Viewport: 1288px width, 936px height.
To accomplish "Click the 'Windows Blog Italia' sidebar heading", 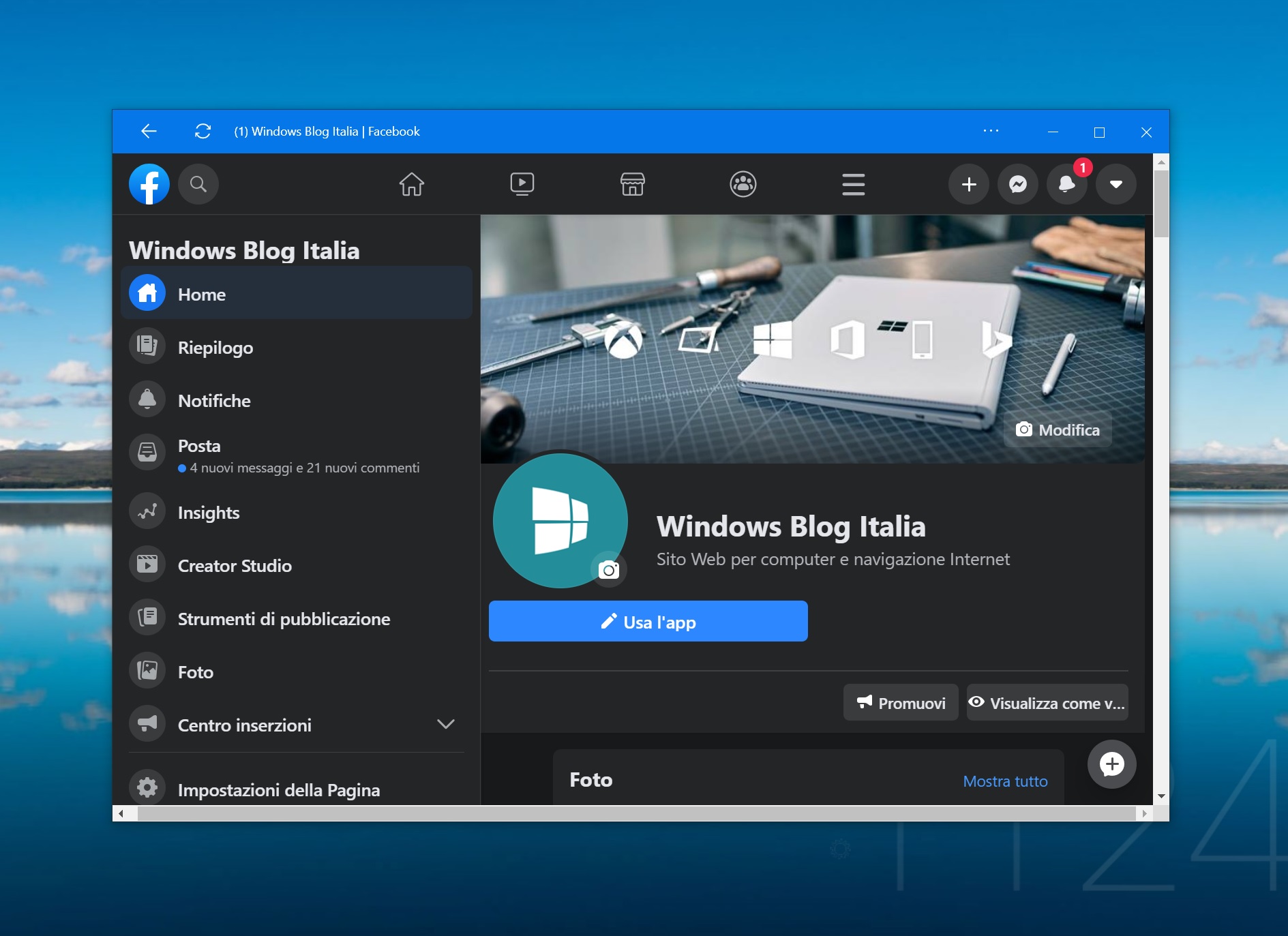I will pyautogui.click(x=244, y=250).
